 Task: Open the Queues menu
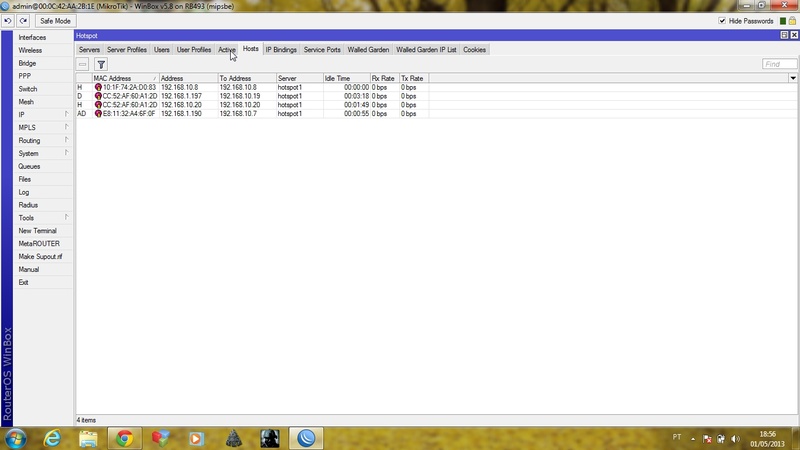click(x=43, y=166)
